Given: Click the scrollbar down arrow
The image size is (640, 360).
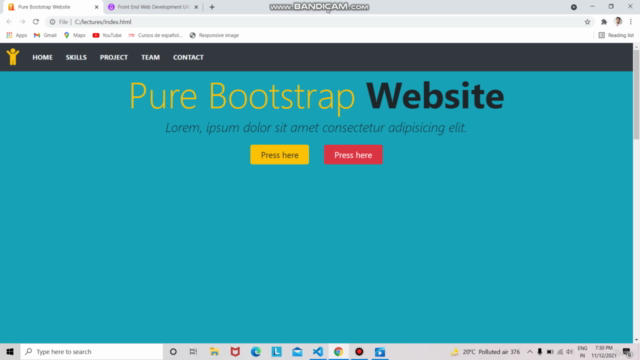Looking at the screenshot, I should pos(636,340).
